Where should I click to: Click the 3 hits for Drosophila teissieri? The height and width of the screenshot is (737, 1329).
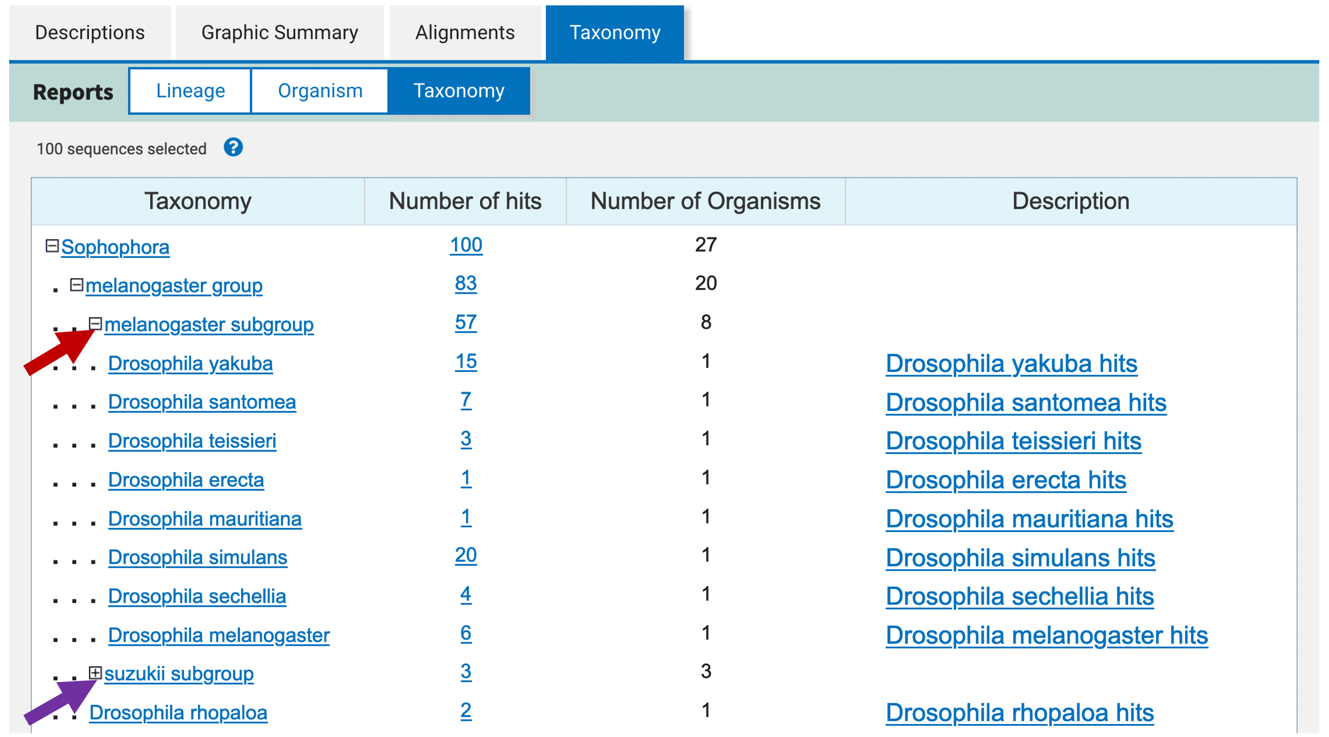[x=466, y=440]
